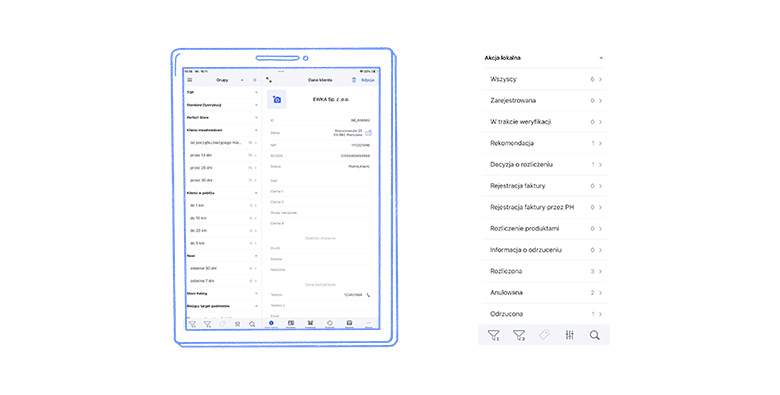Image resolution: width=780 pixels, height=395 pixels.
Task: Tap the tag icon in right toolbar
Action: pyautogui.click(x=544, y=335)
